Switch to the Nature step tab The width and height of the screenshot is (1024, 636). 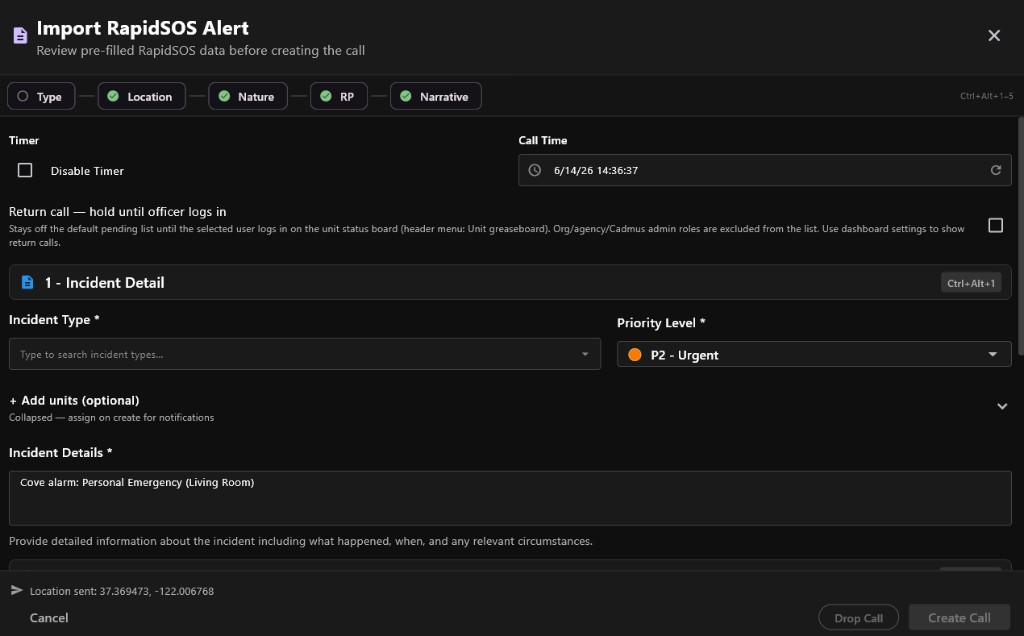pos(248,96)
